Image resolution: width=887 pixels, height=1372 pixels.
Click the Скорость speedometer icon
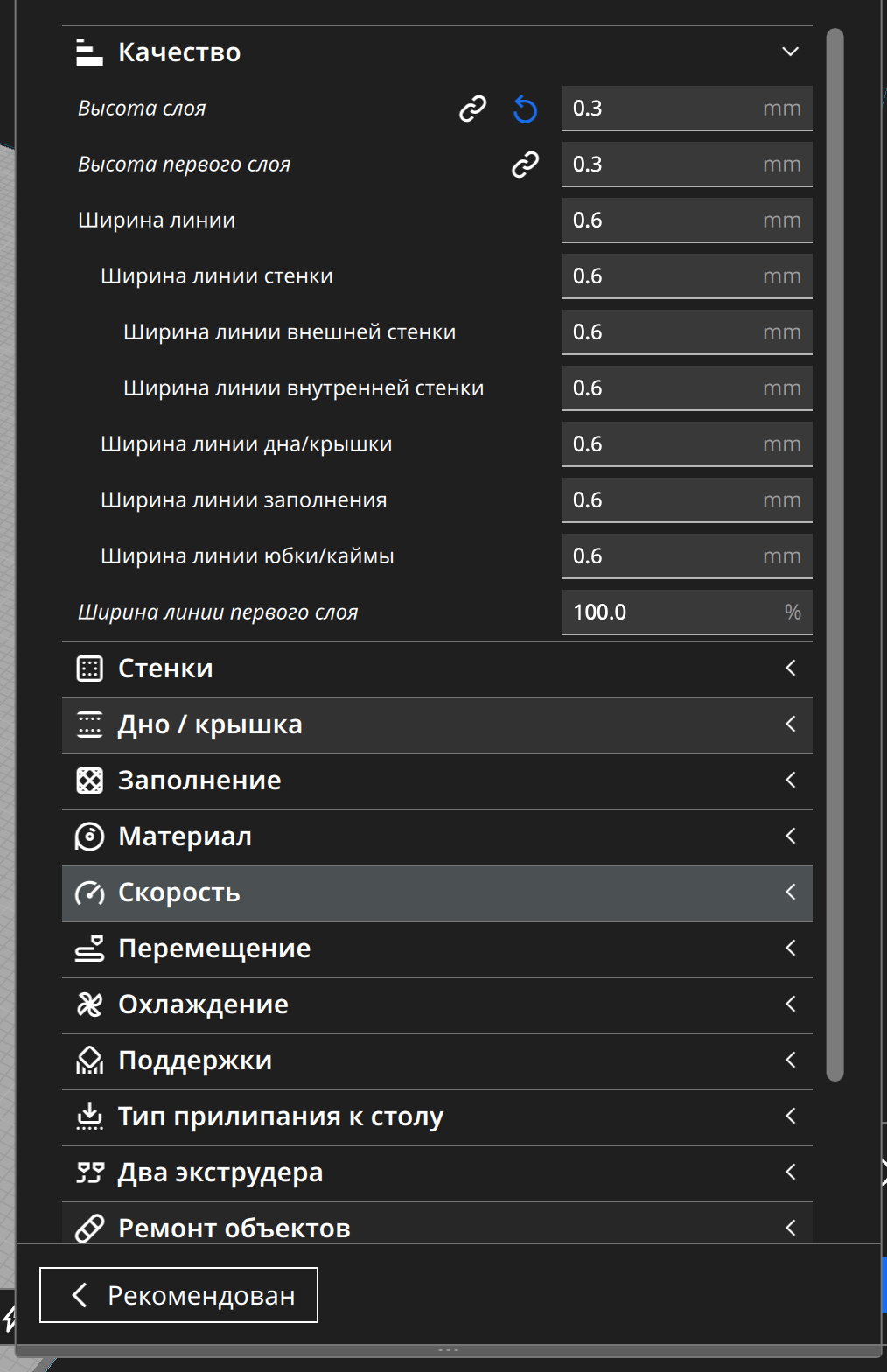tap(89, 892)
